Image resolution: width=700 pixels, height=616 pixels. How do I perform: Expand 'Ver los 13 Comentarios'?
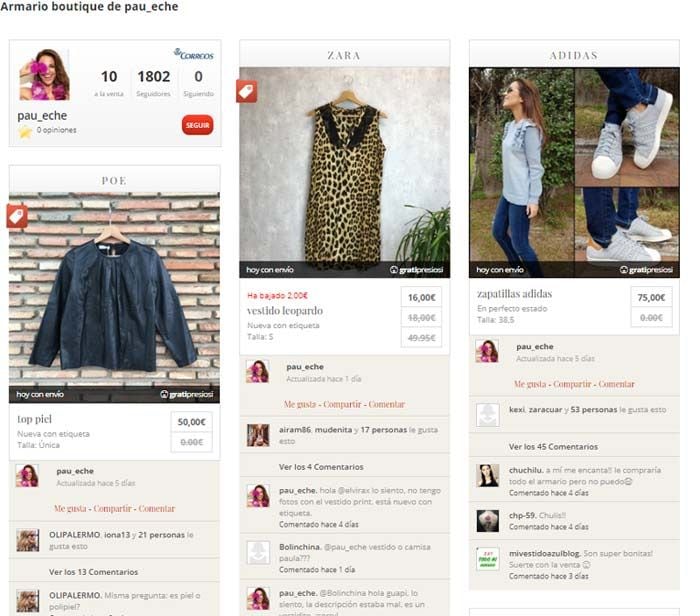click(93, 572)
